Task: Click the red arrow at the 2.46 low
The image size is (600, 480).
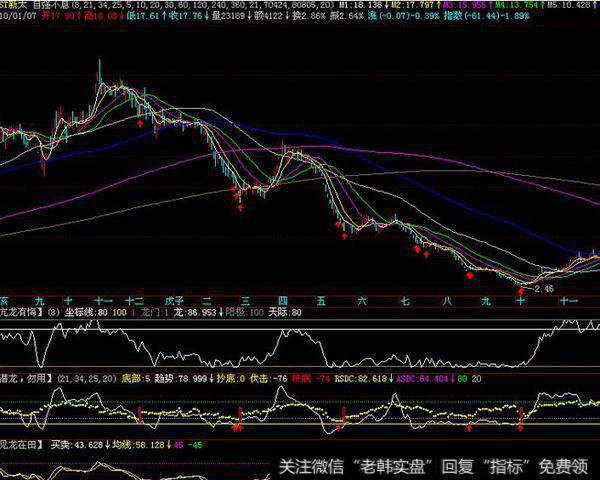Action: 520,291
